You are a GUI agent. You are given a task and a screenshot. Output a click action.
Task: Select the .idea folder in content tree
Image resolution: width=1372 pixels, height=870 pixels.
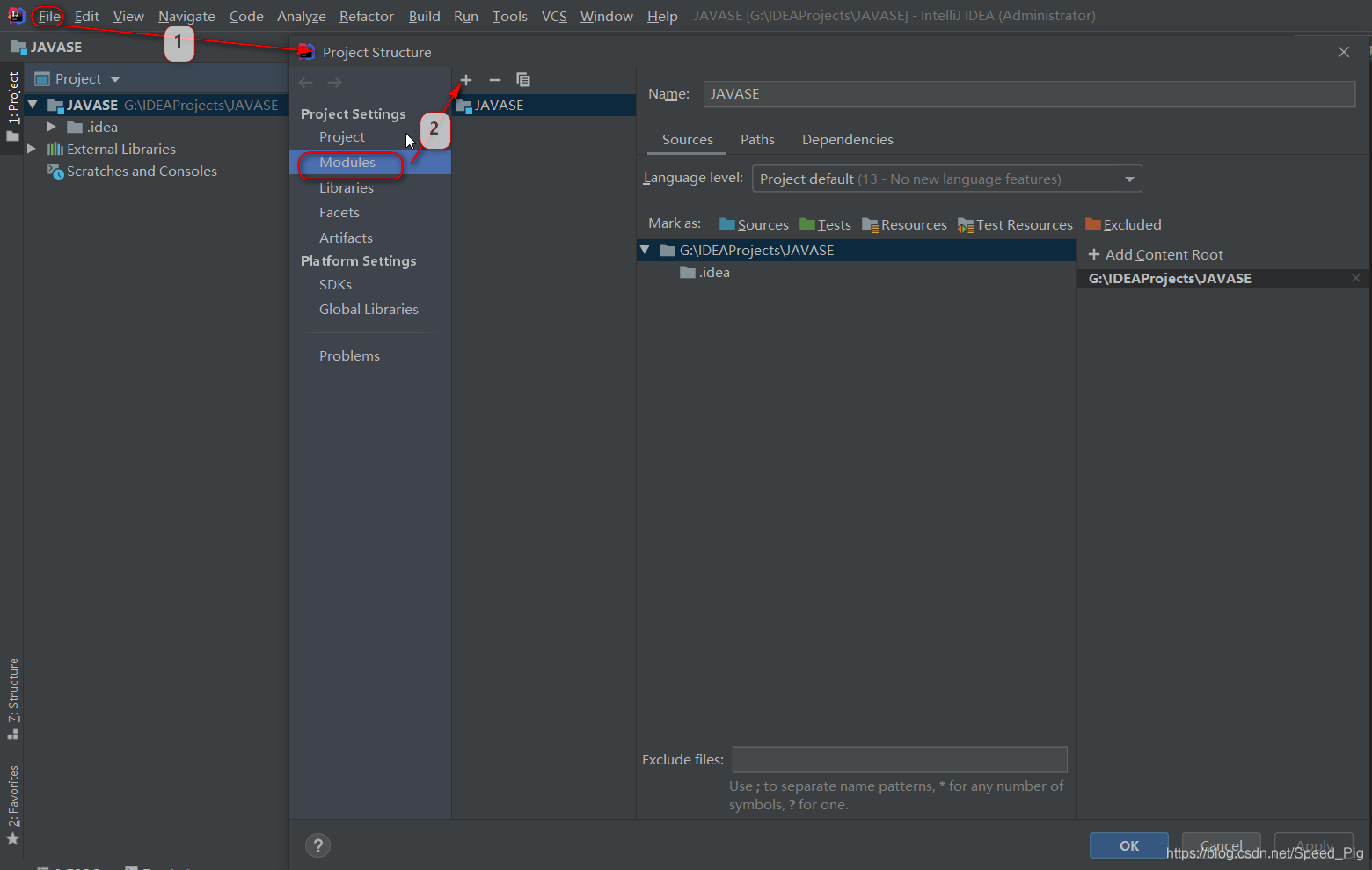point(704,273)
